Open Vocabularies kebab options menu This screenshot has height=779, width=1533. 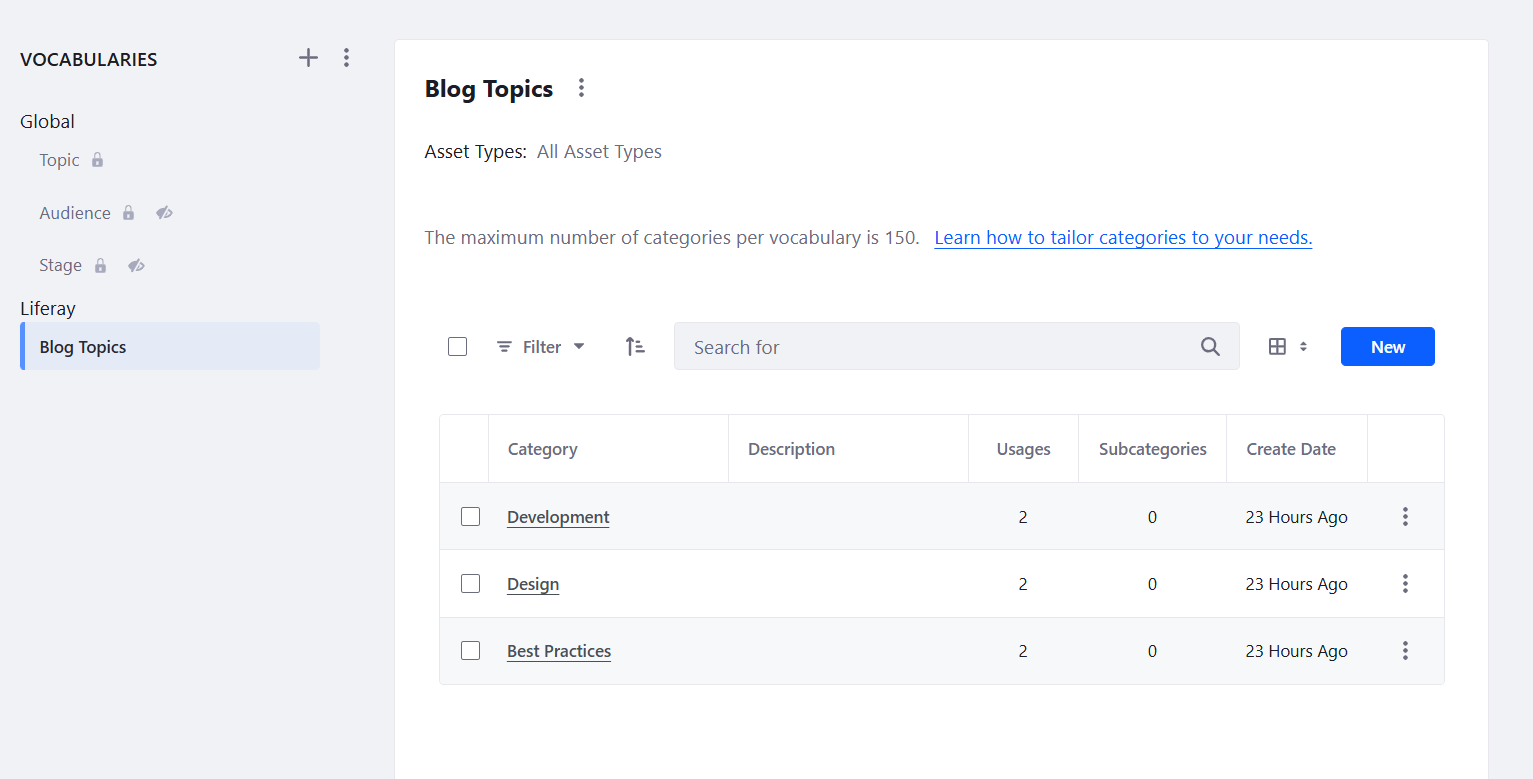346,58
